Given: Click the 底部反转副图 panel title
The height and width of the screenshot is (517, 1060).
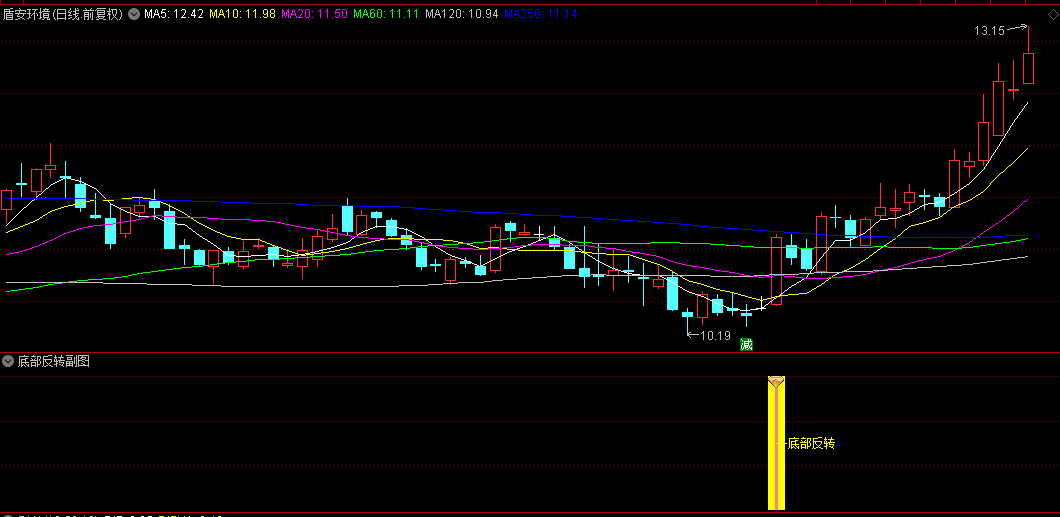Looking at the screenshot, I should pos(53,361).
